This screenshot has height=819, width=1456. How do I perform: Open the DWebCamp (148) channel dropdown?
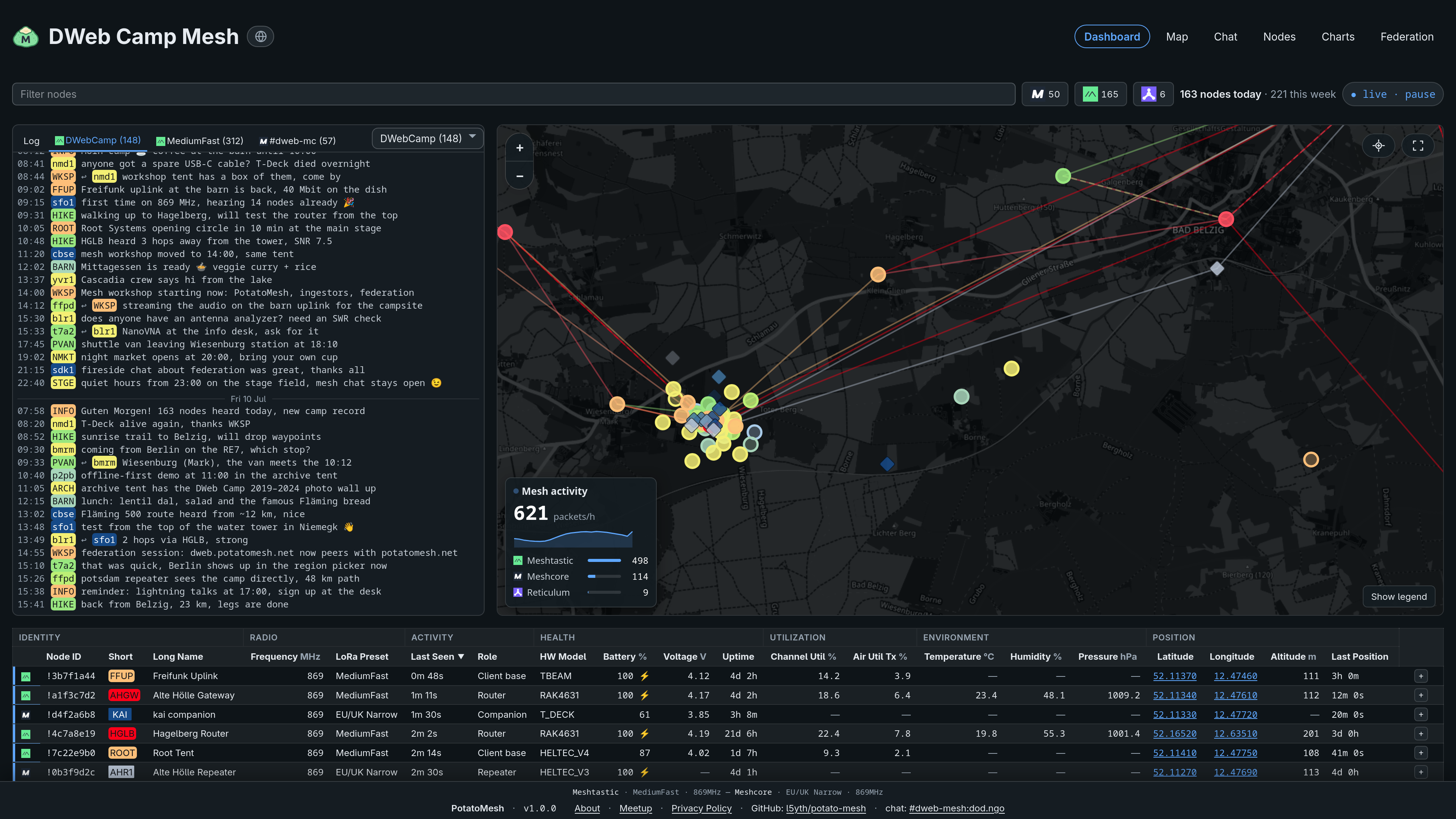(427, 138)
